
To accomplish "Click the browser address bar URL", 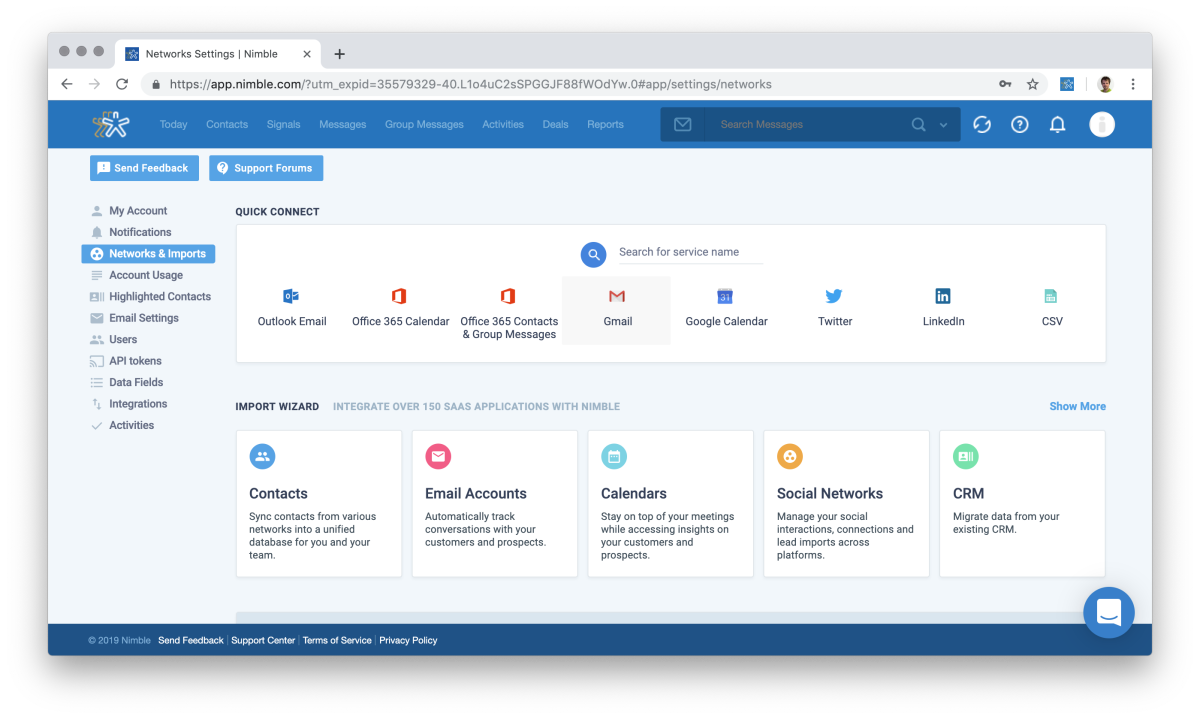I will point(470,84).
